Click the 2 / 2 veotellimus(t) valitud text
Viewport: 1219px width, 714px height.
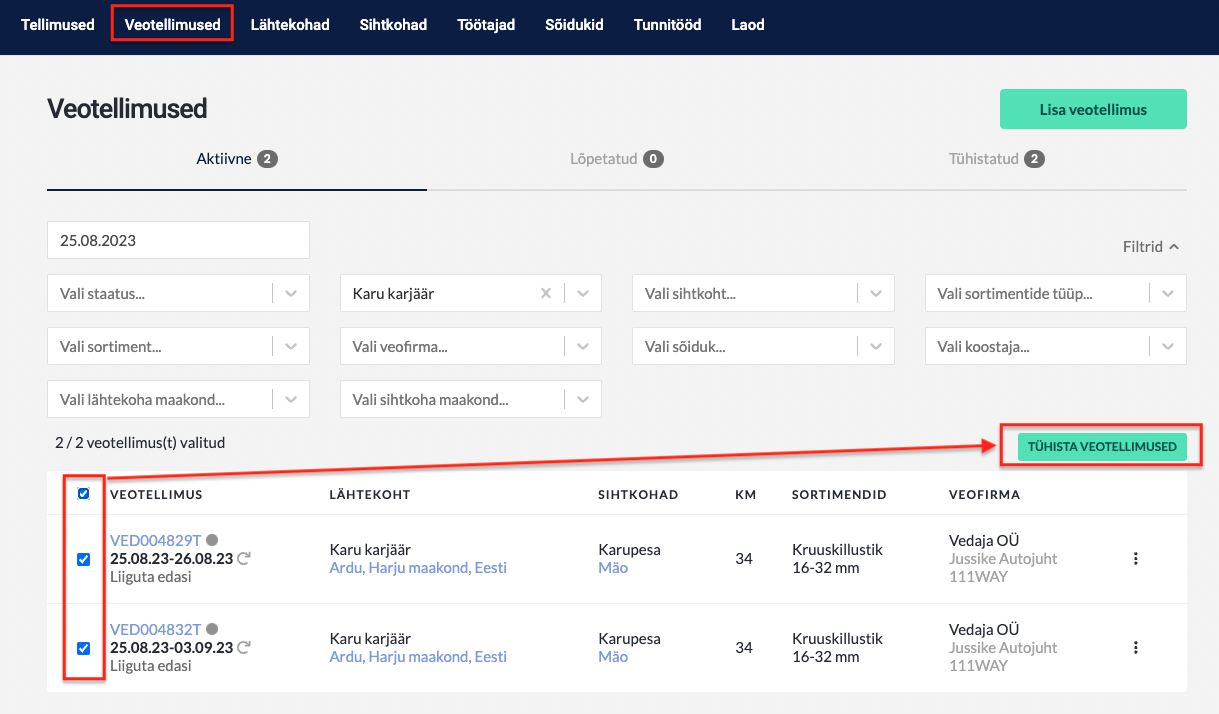tap(140, 441)
